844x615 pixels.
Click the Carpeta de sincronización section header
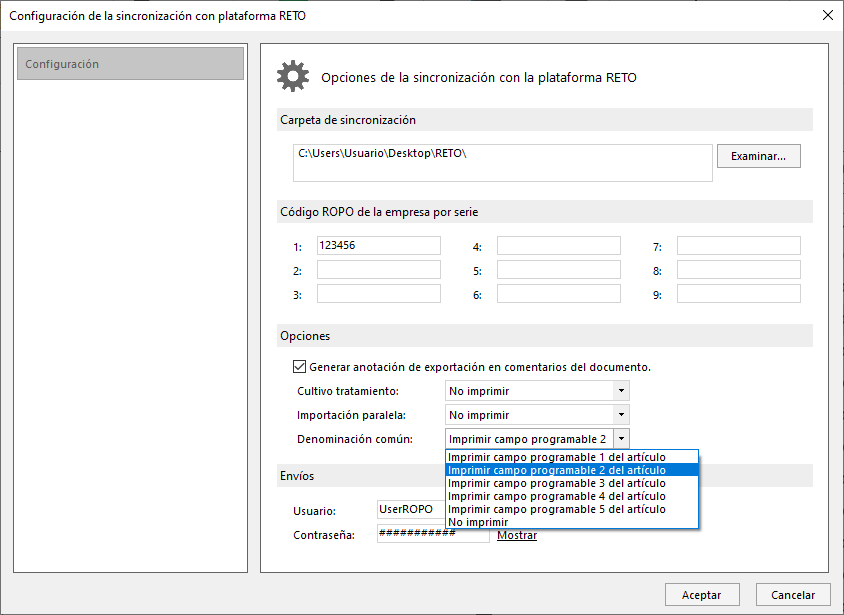[545, 119]
